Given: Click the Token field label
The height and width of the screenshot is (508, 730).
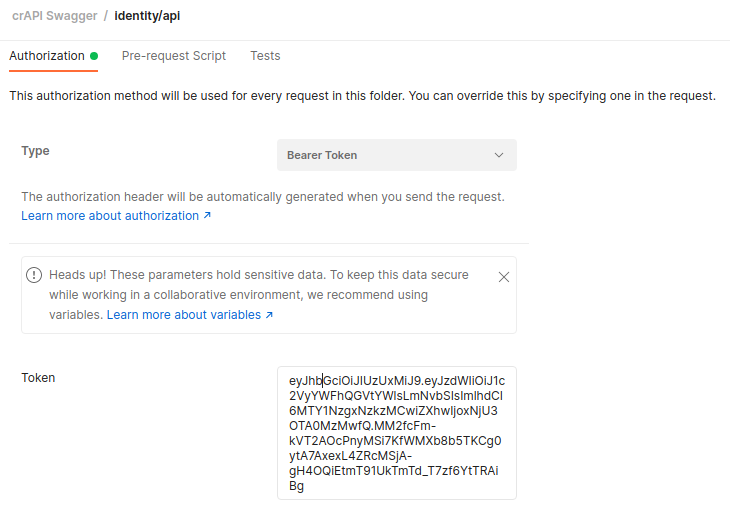Looking at the screenshot, I should coord(38,378).
